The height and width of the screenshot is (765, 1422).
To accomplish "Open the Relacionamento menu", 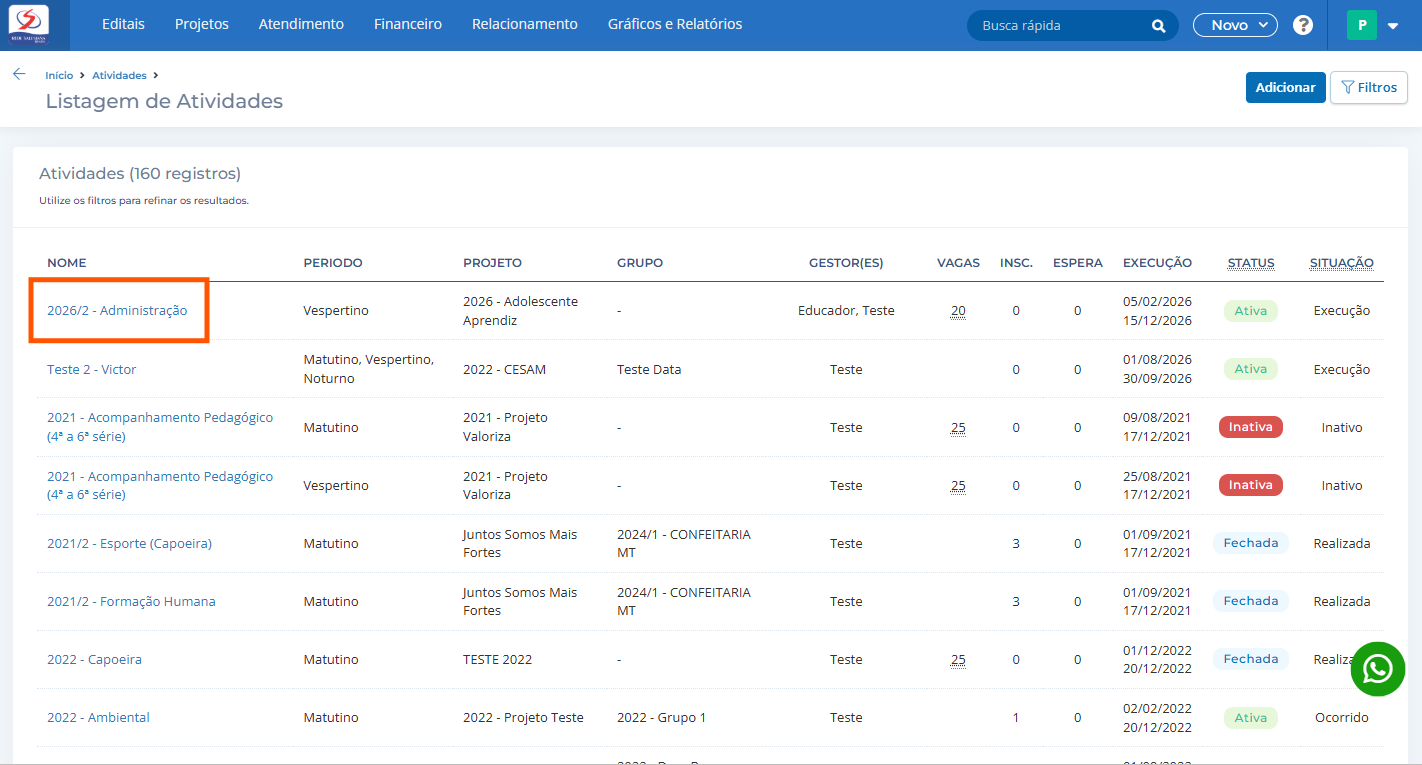I will (x=525, y=24).
